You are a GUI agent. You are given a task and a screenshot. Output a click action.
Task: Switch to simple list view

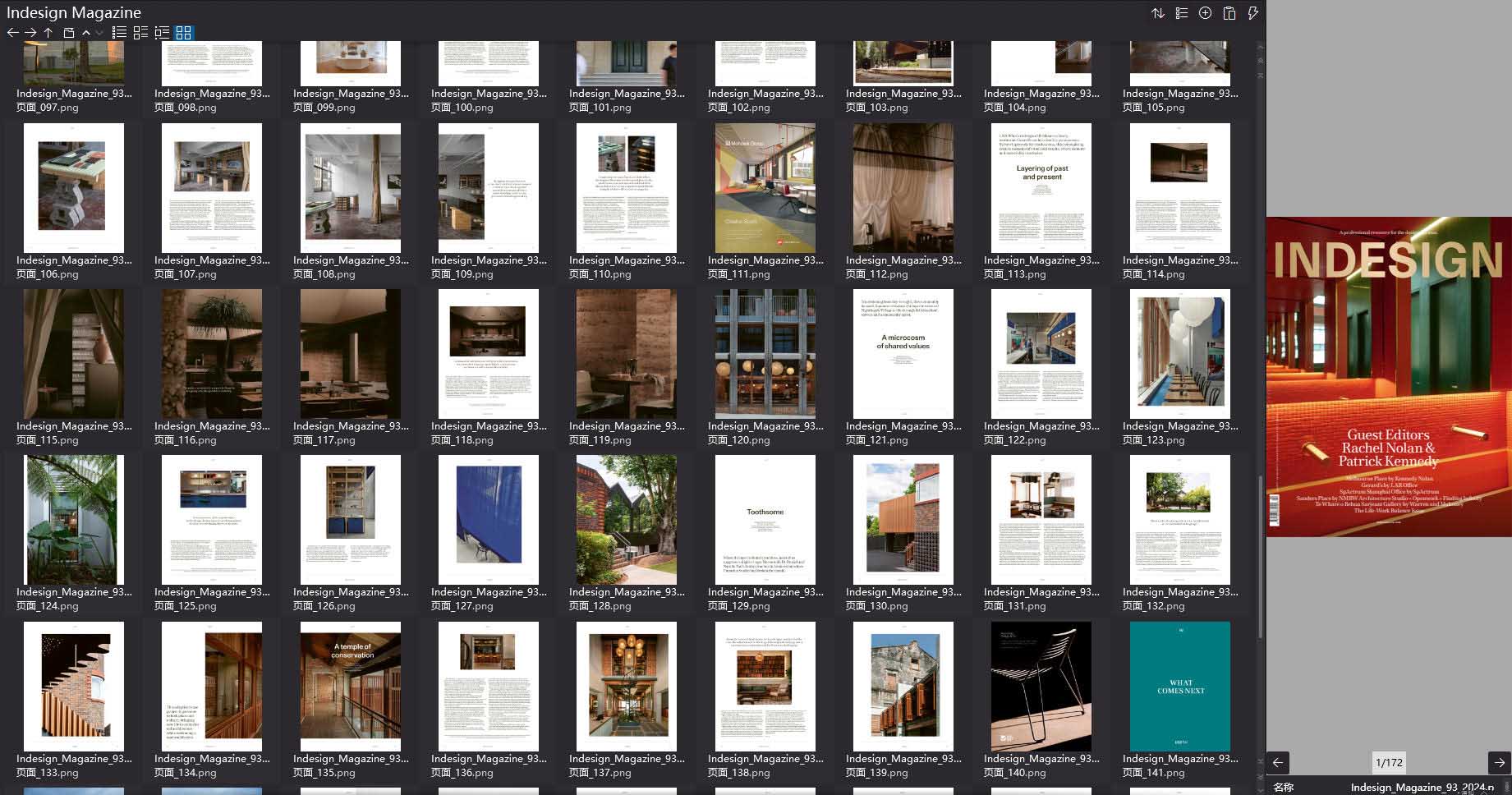coord(119,33)
